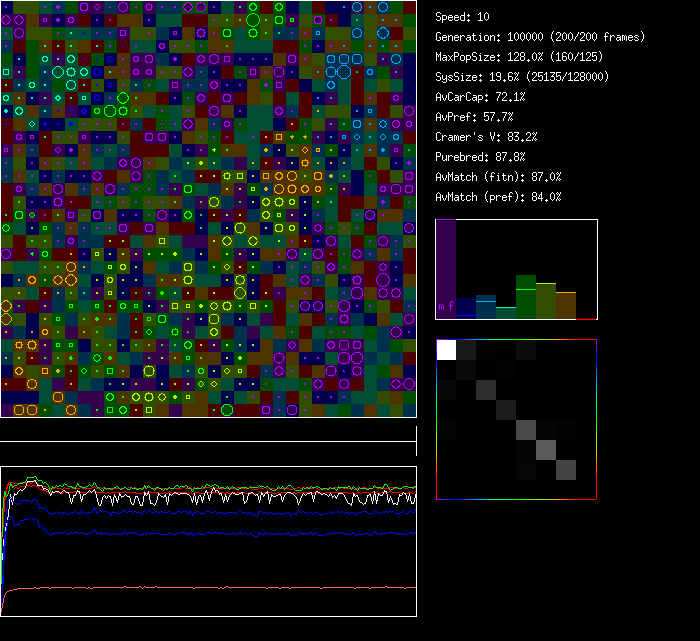
Task: Click the bottom-right gray diagonal matrix cell
Action: (x=566, y=470)
